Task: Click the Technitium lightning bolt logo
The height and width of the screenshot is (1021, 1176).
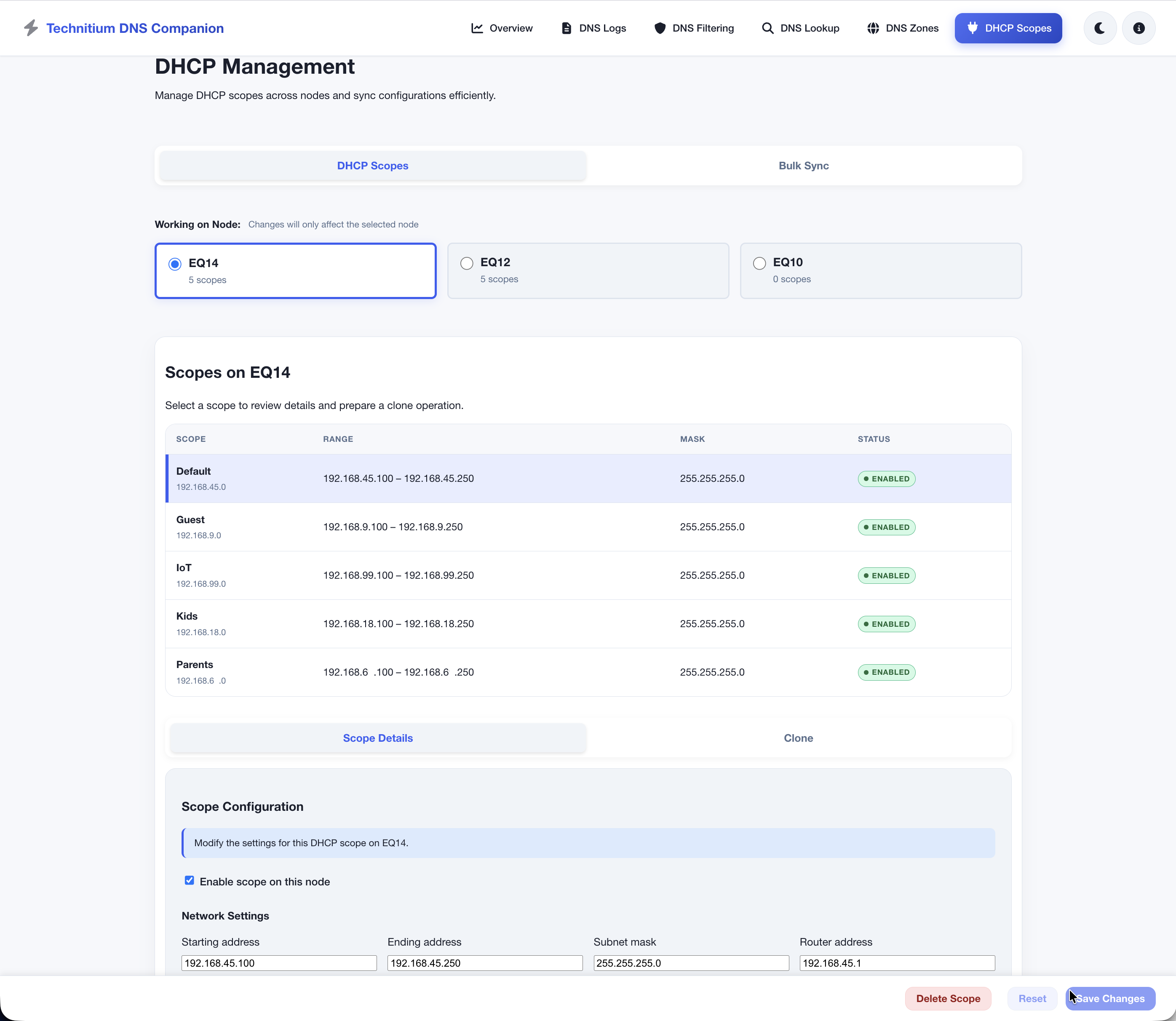Action: [31, 27]
